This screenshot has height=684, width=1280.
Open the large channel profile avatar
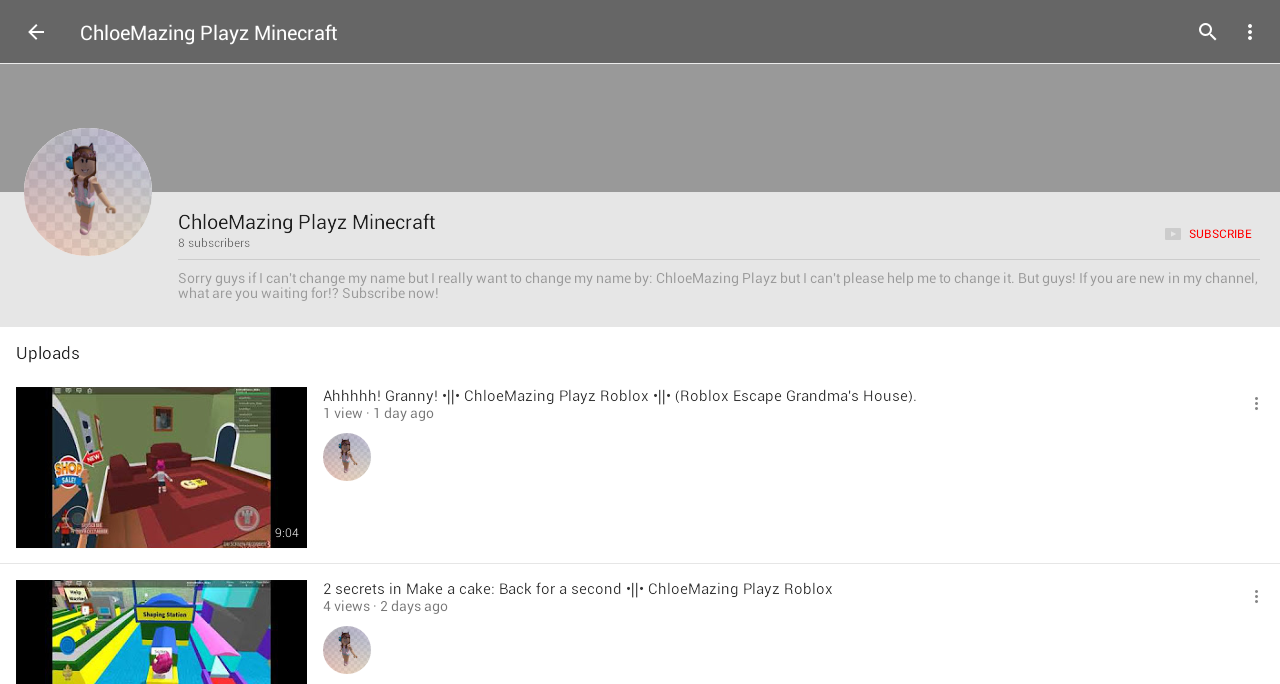tap(88, 192)
